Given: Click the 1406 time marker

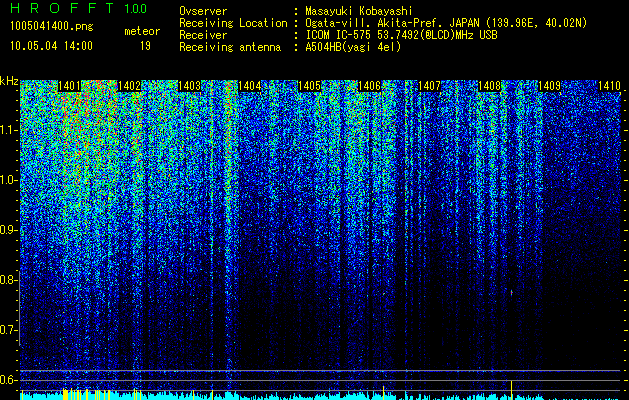Looking at the screenshot, I should [x=369, y=86].
